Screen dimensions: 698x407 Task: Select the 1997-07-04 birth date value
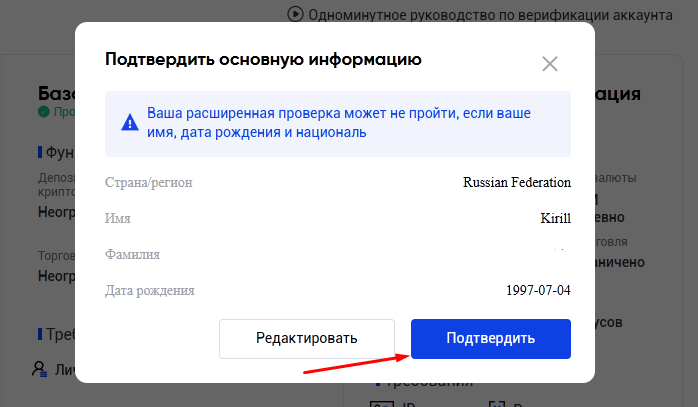pos(538,290)
